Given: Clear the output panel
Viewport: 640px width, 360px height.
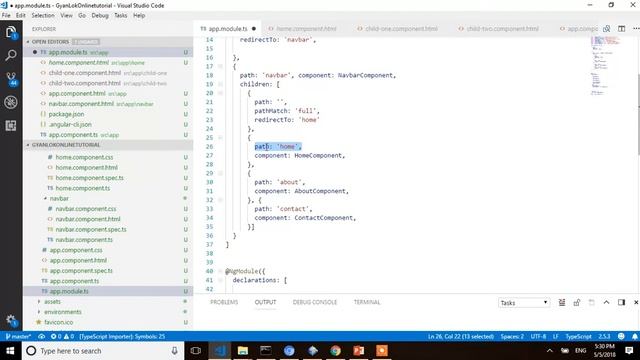Looking at the screenshot, I should click(562, 302).
